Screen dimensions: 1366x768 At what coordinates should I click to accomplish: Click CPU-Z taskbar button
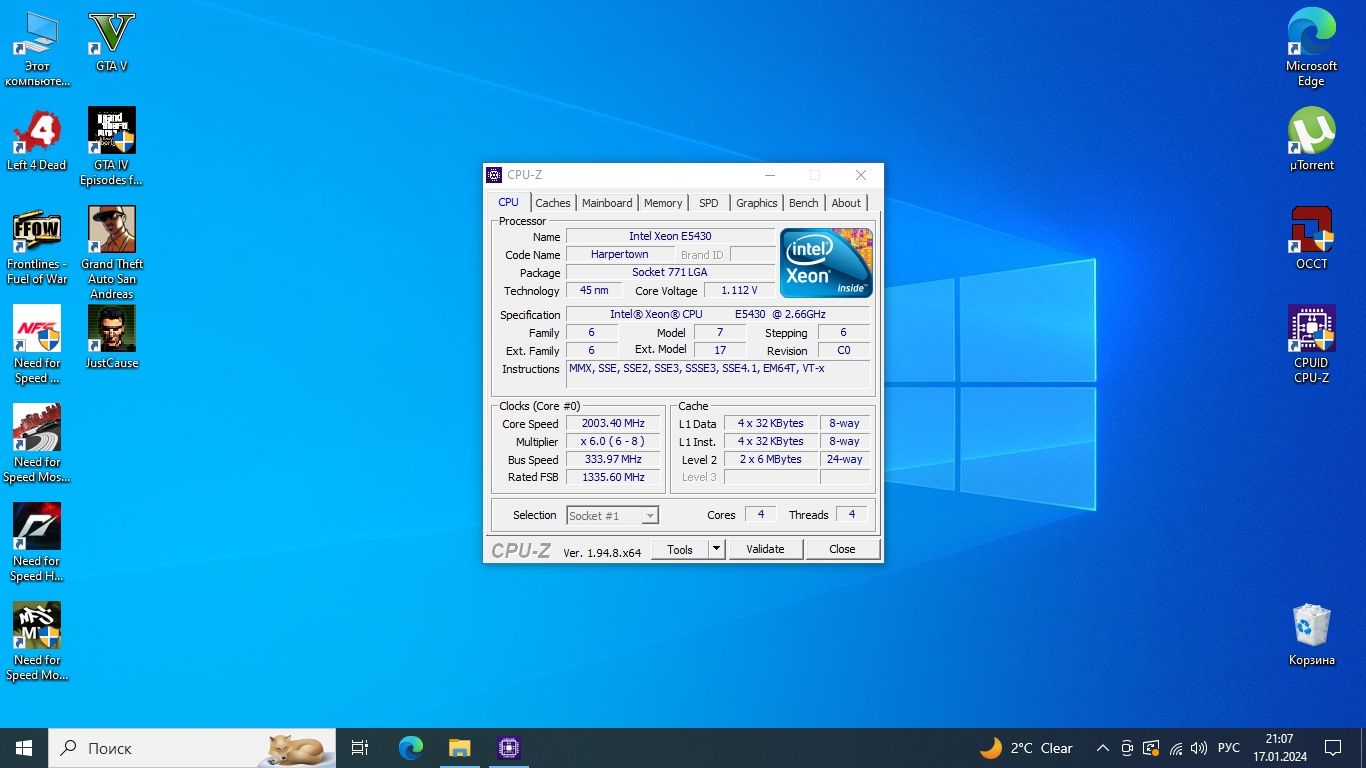(508, 747)
